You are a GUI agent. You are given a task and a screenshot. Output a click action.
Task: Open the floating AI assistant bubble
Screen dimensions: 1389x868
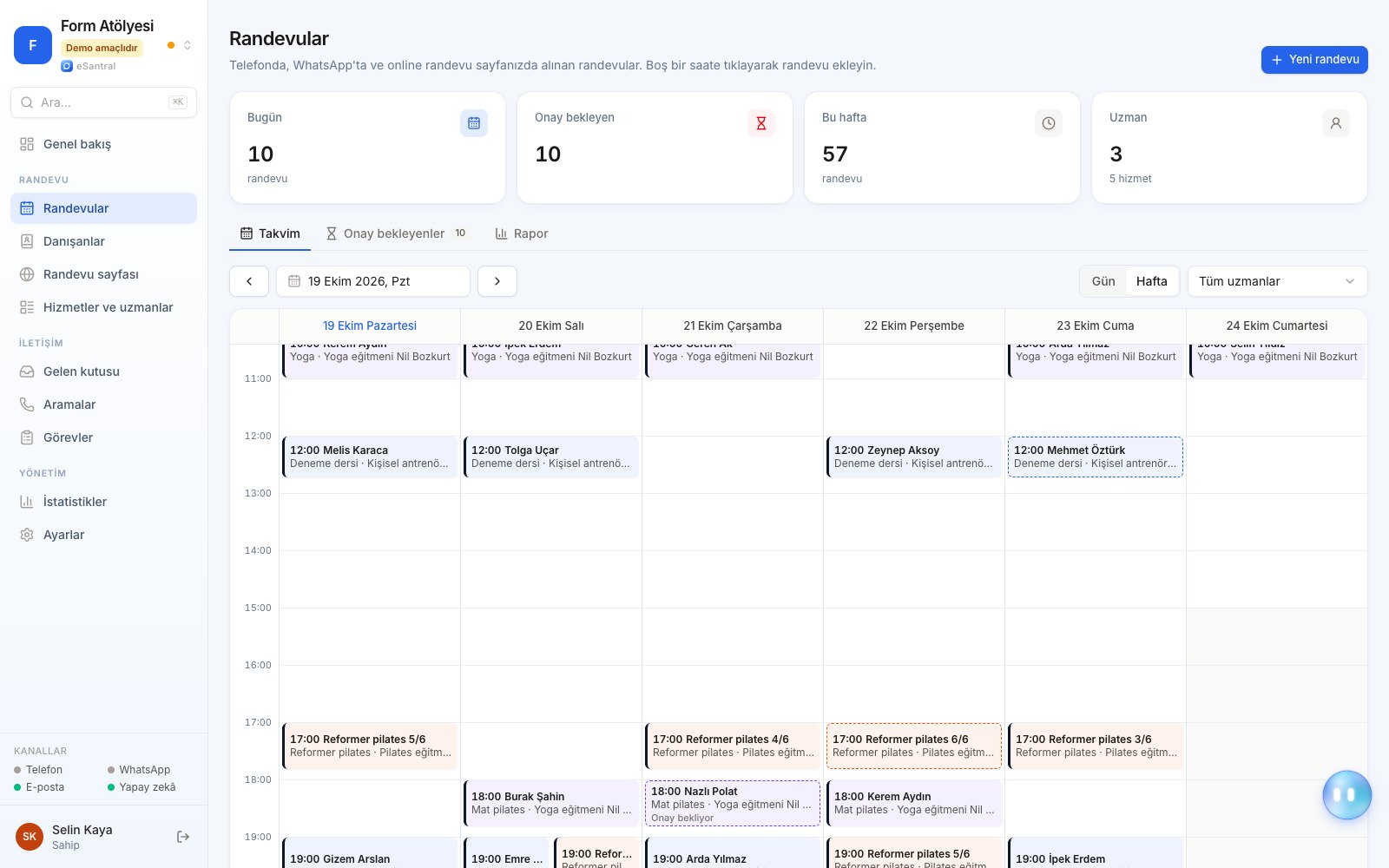point(1346,794)
